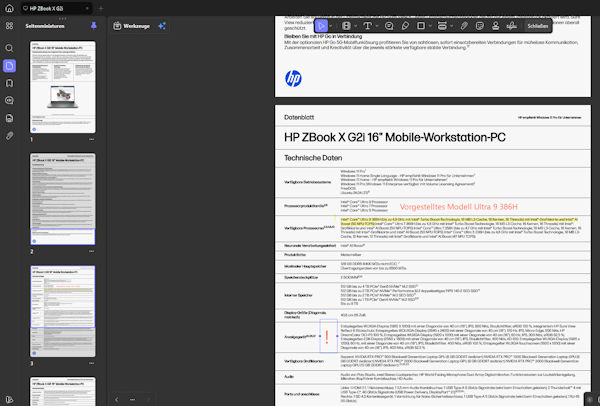Image resolution: width=600 pixels, height=406 pixels.
Task: Select page 1 thumbnail
Action: [63, 87]
